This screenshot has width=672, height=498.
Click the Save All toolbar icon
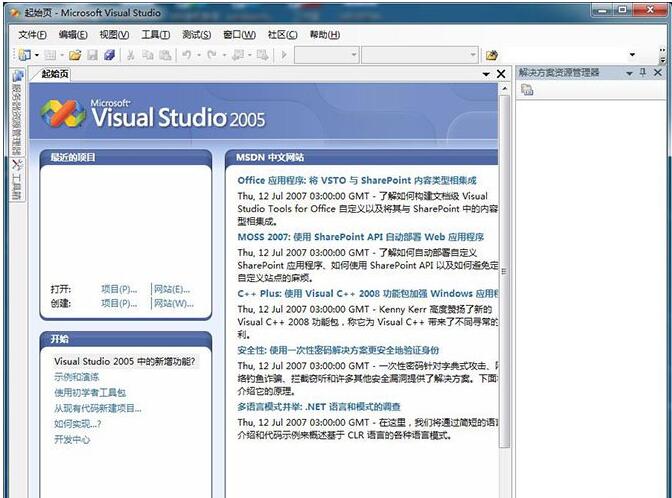click(x=109, y=55)
